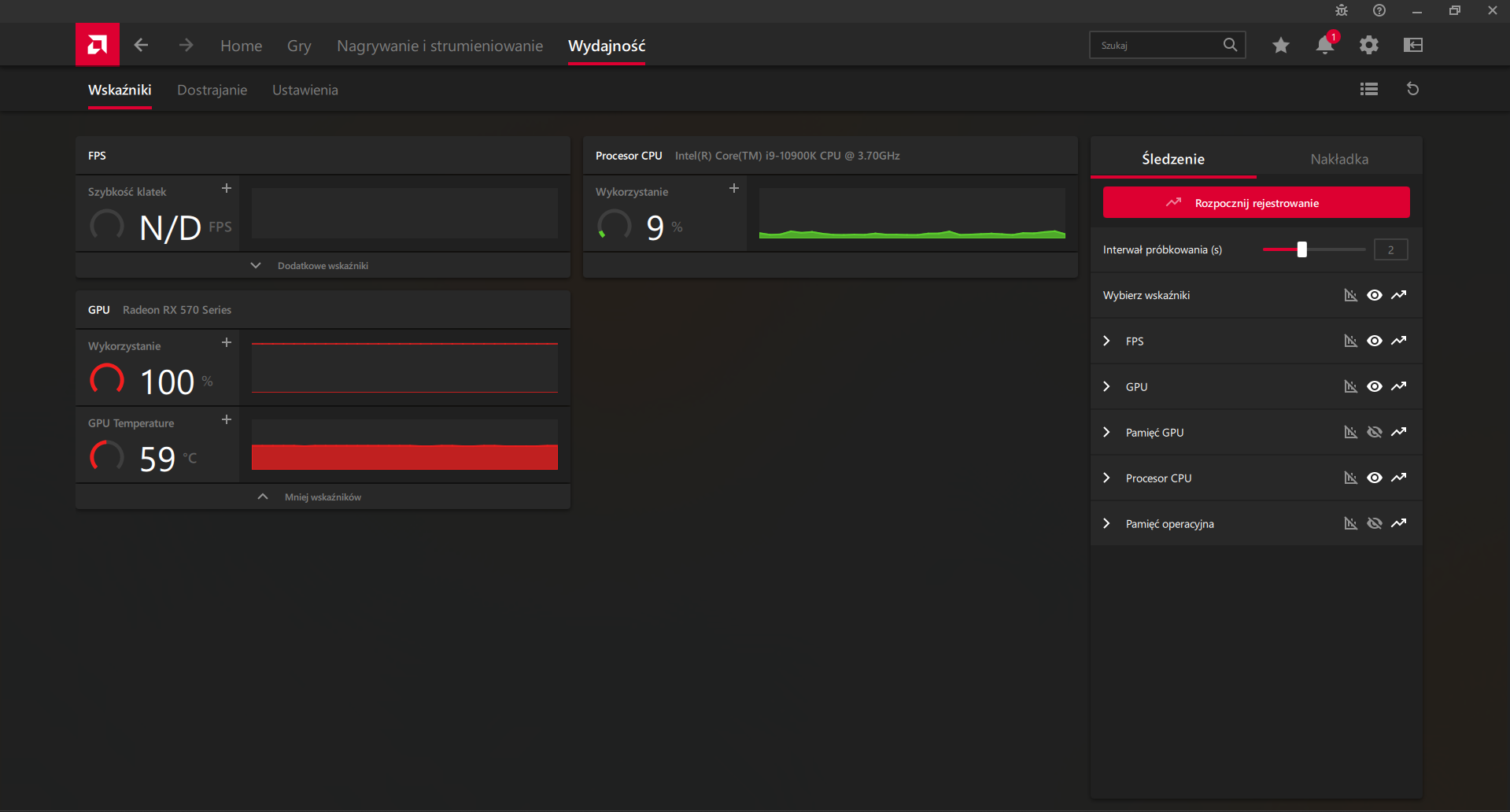Viewport: 1510px width, 812px height.
Task: Click Rozpocznij rejestrowanie button
Action: pos(1256,203)
